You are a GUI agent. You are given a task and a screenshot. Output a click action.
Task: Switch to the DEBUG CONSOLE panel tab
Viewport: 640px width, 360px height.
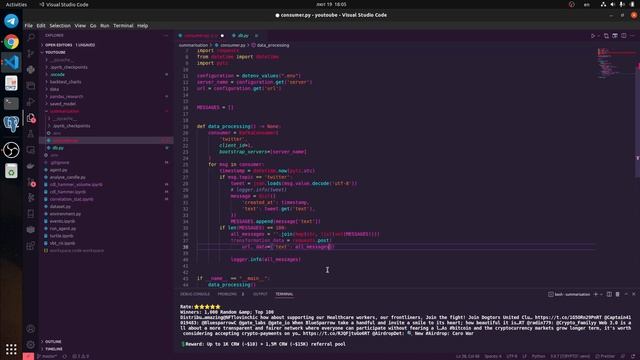point(195,294)
